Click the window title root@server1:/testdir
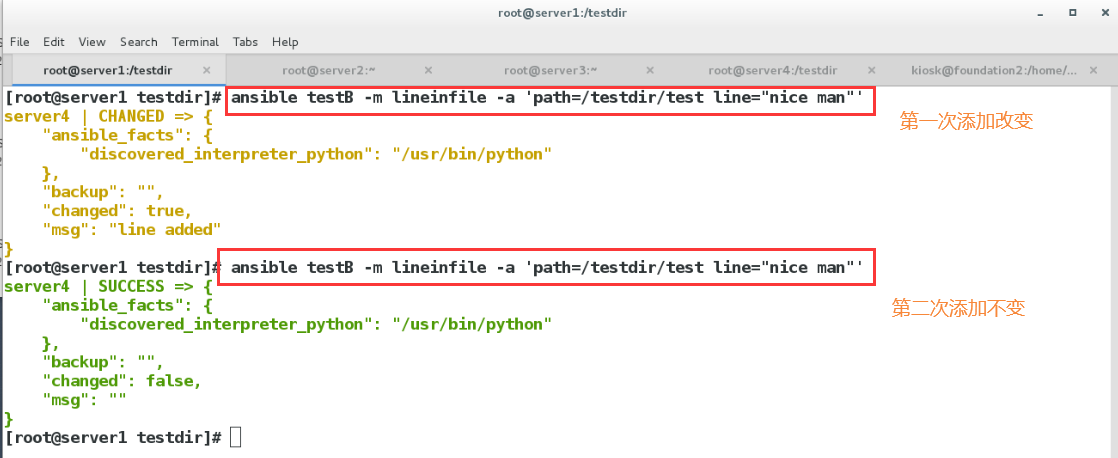 pyautogui.click(x=563, y=14)
